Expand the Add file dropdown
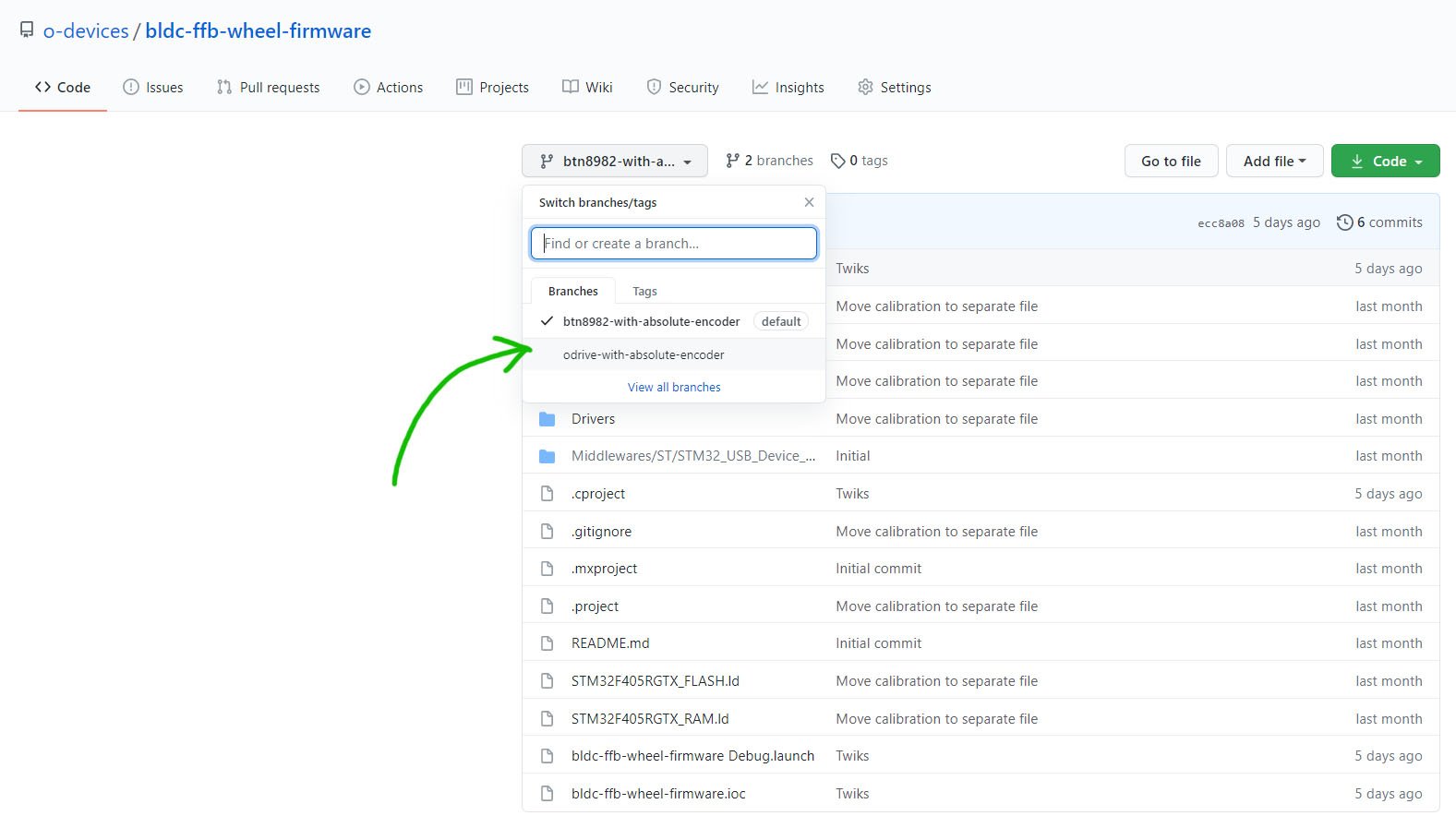Image resolution: width=1456 pixels, height=828 pixels. pos(1274,161)
